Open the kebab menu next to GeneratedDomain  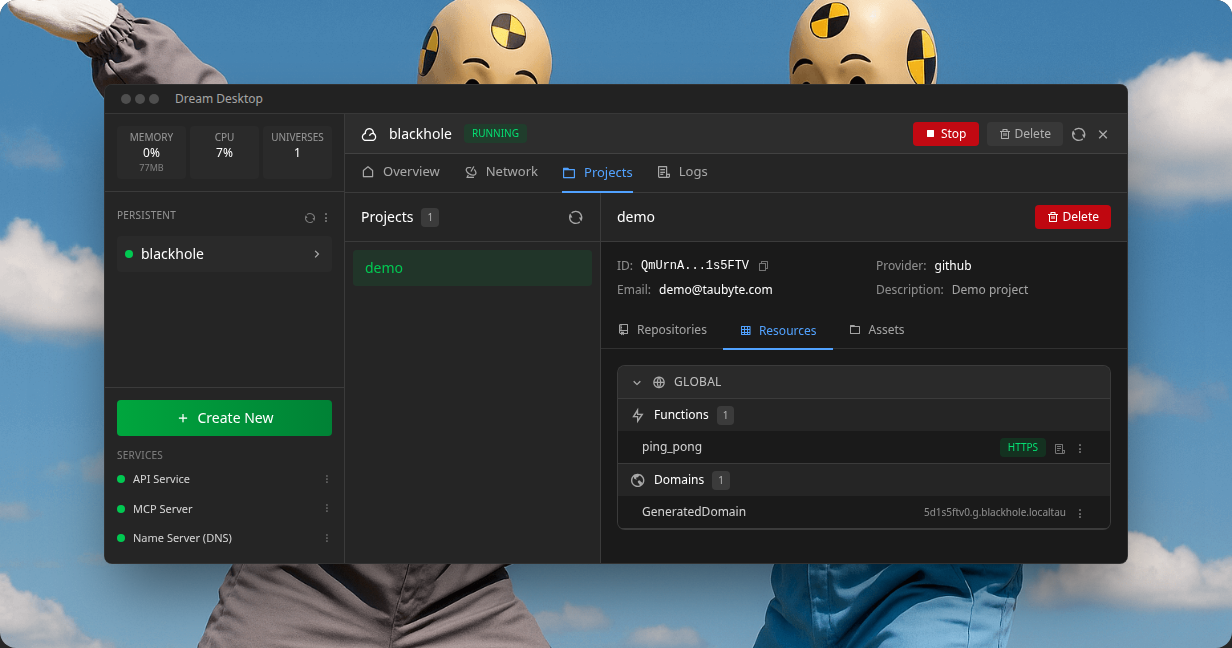[x=1080, y=512]
